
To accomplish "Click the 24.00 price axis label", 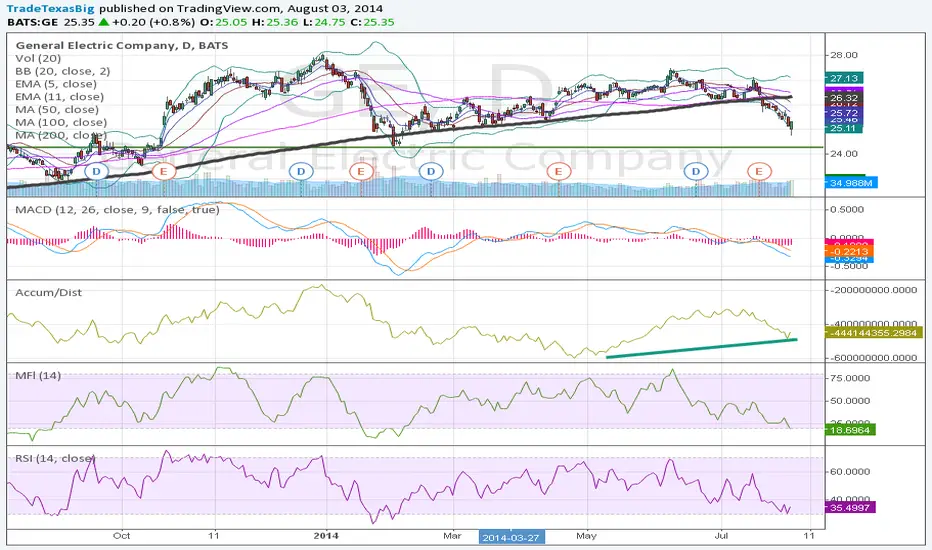I will coord(843,153).
